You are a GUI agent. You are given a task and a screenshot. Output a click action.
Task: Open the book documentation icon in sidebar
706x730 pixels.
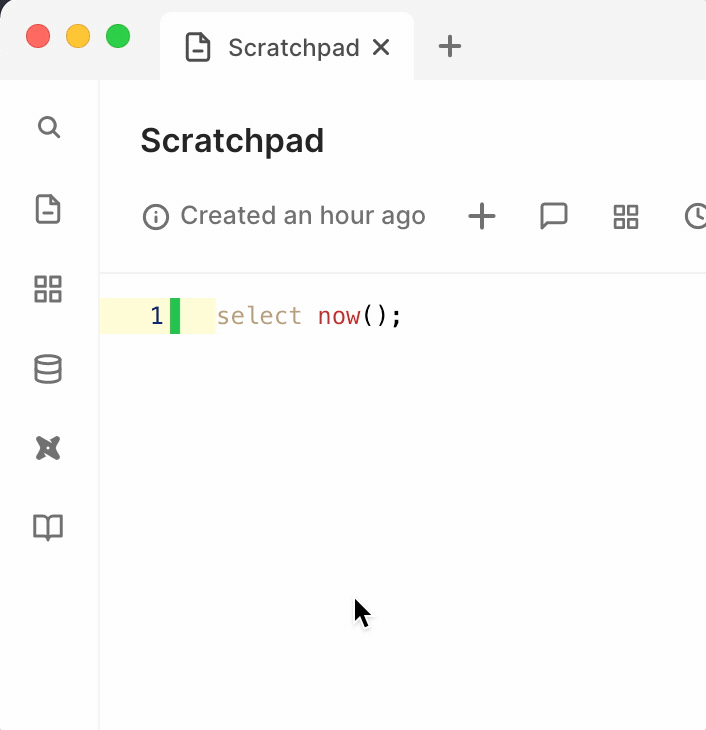[x=48, y=527]
